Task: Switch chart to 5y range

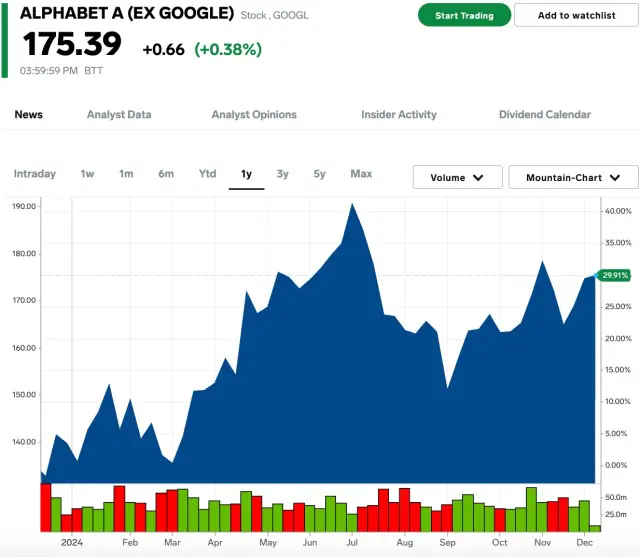Action: (x=319, y=174)
